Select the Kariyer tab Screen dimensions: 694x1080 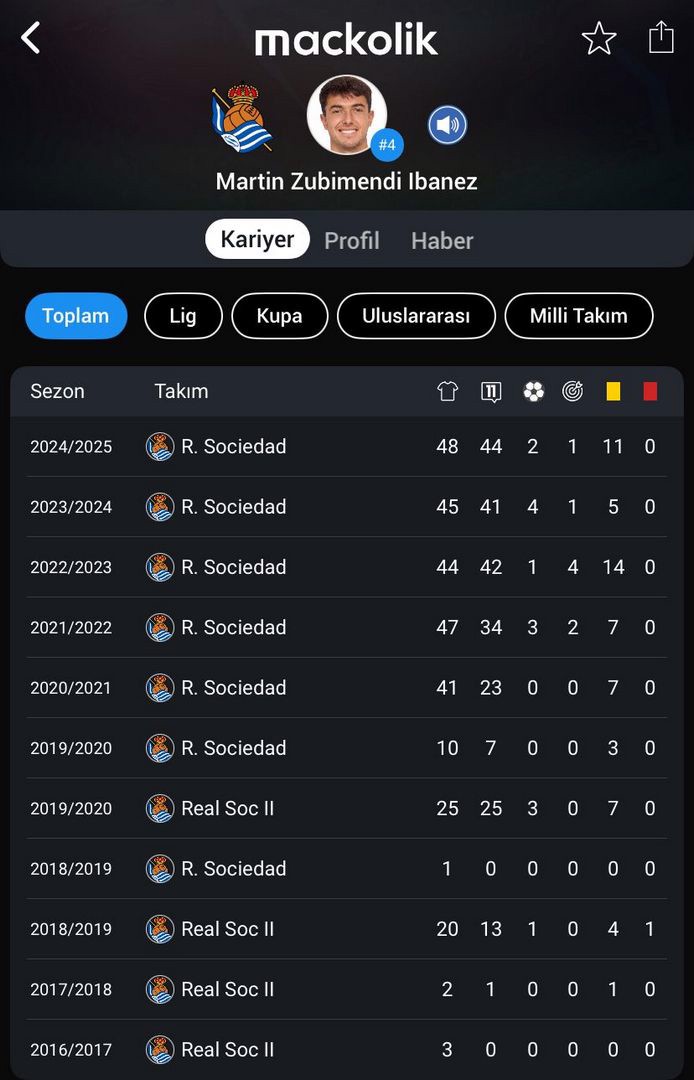coord(257,239)
